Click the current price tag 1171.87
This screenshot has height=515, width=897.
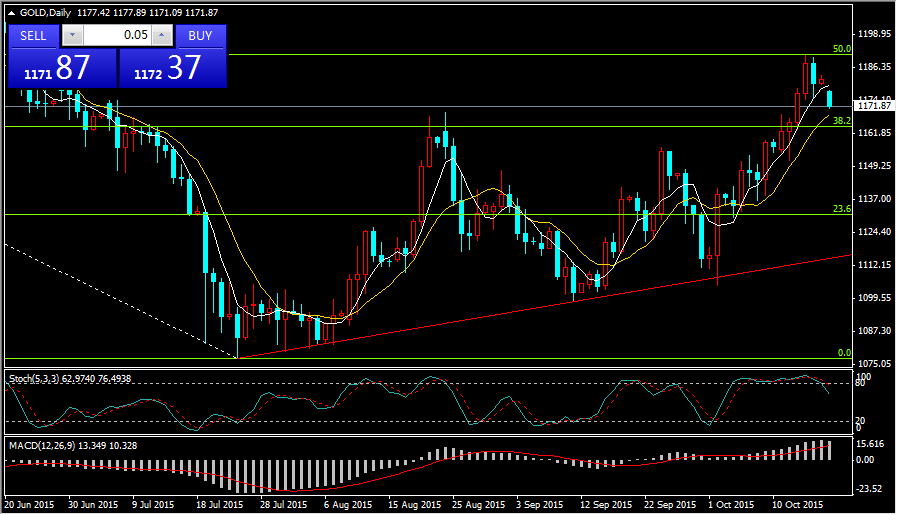click(874, 106)
